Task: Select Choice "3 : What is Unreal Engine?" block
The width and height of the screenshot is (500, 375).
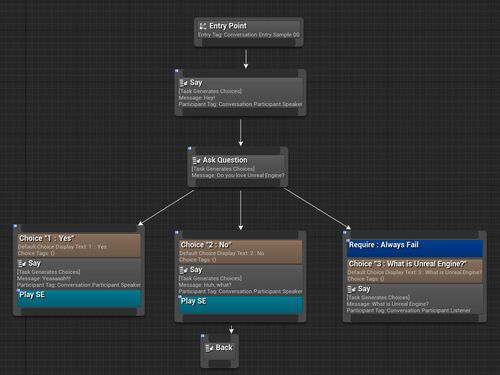Action: [415, 271]
